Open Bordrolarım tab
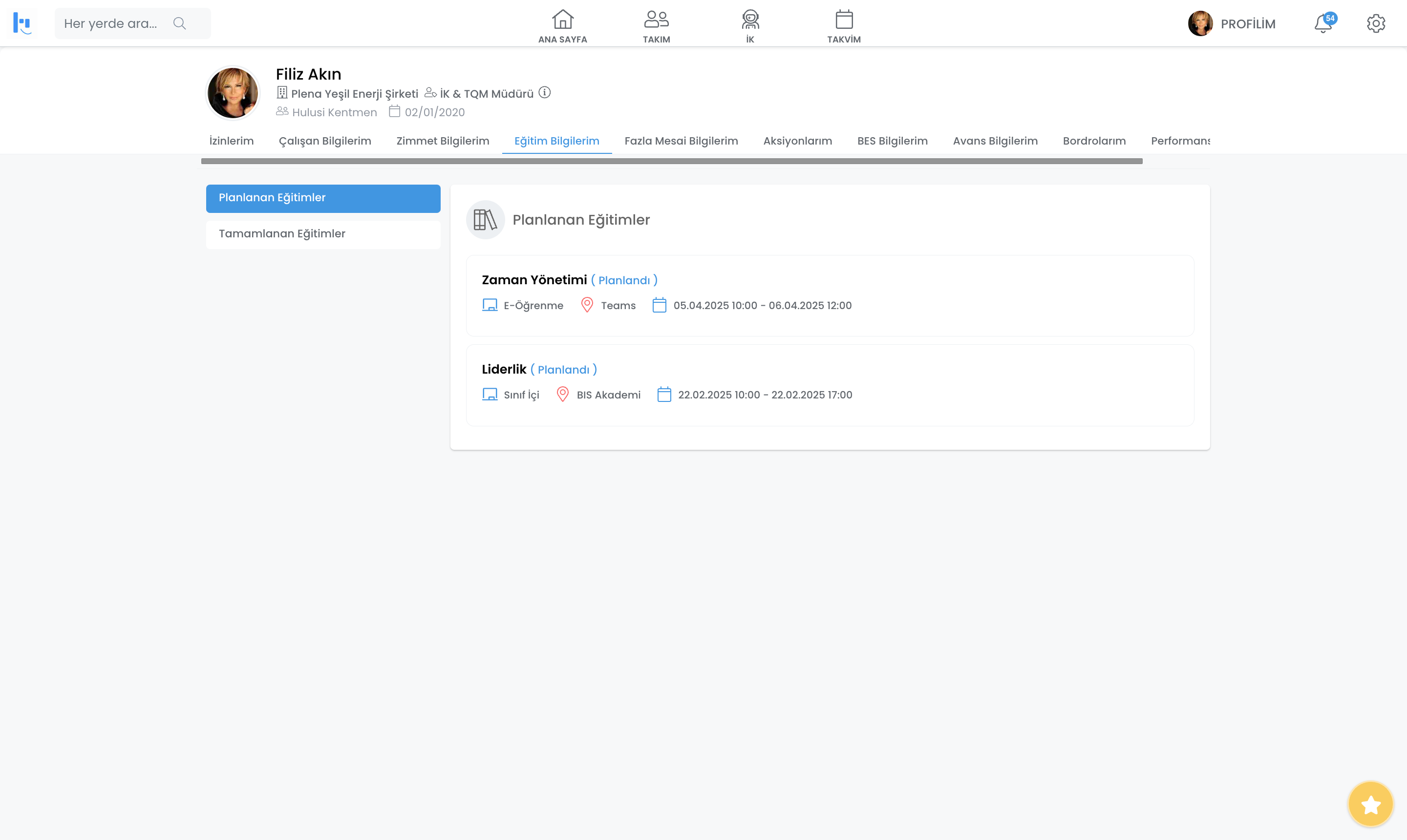The width and height of the screenshot is (1407, 840). 1093,141
